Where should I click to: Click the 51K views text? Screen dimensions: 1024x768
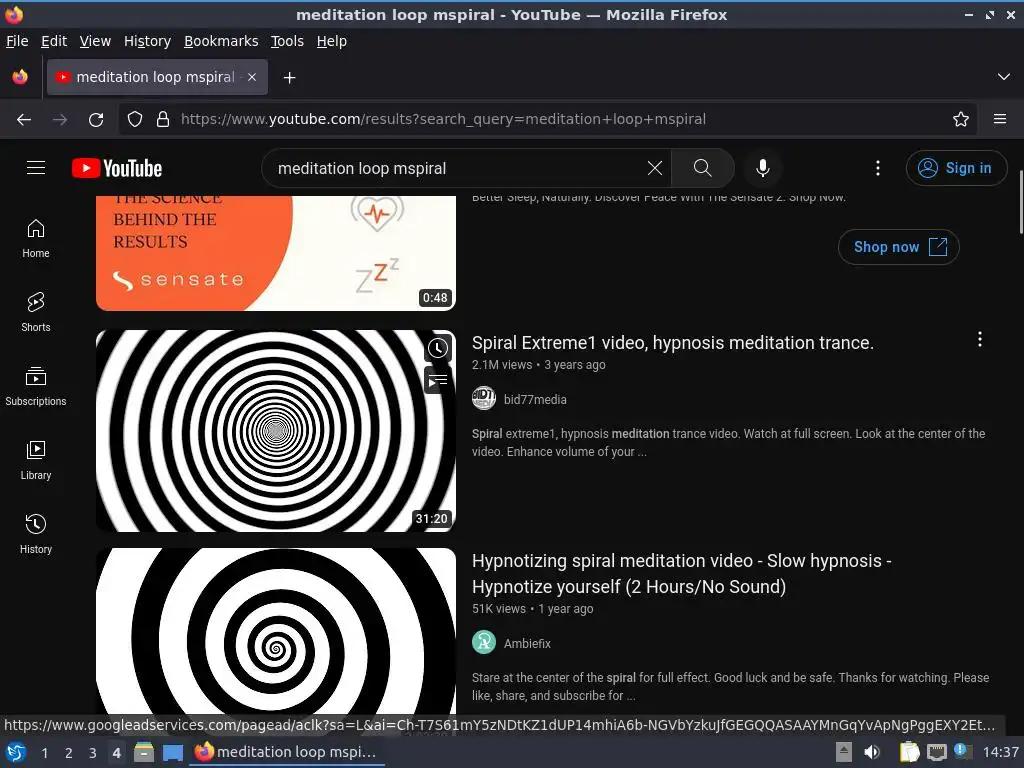point(498,609)
